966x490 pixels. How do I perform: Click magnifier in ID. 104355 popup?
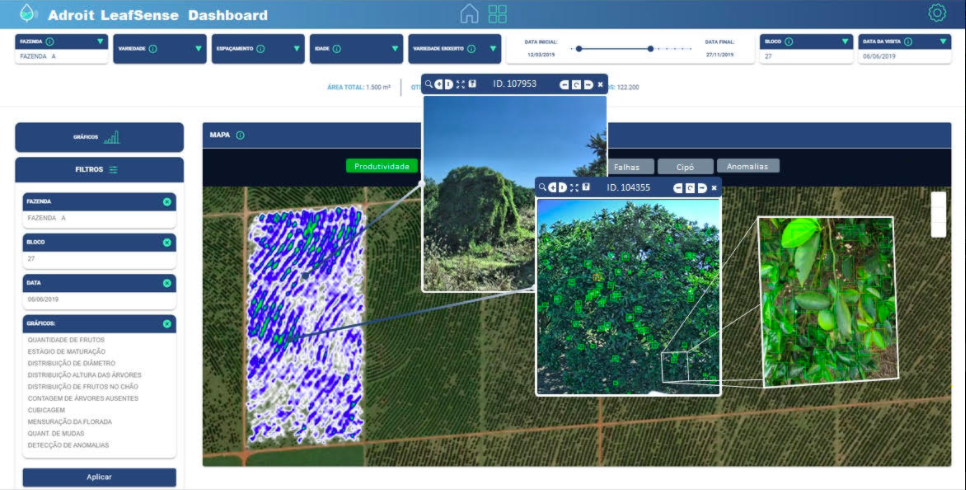point(543,187)
